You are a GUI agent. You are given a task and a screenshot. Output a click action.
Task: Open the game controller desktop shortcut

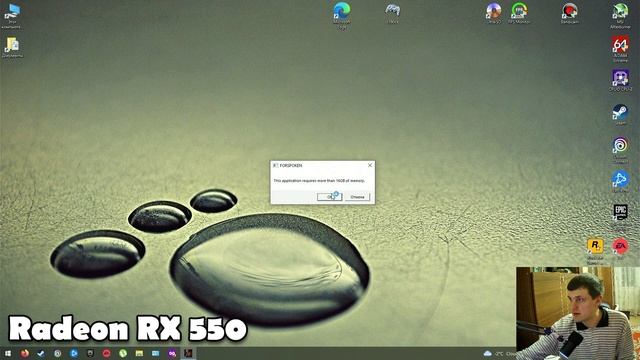point(393,13)
